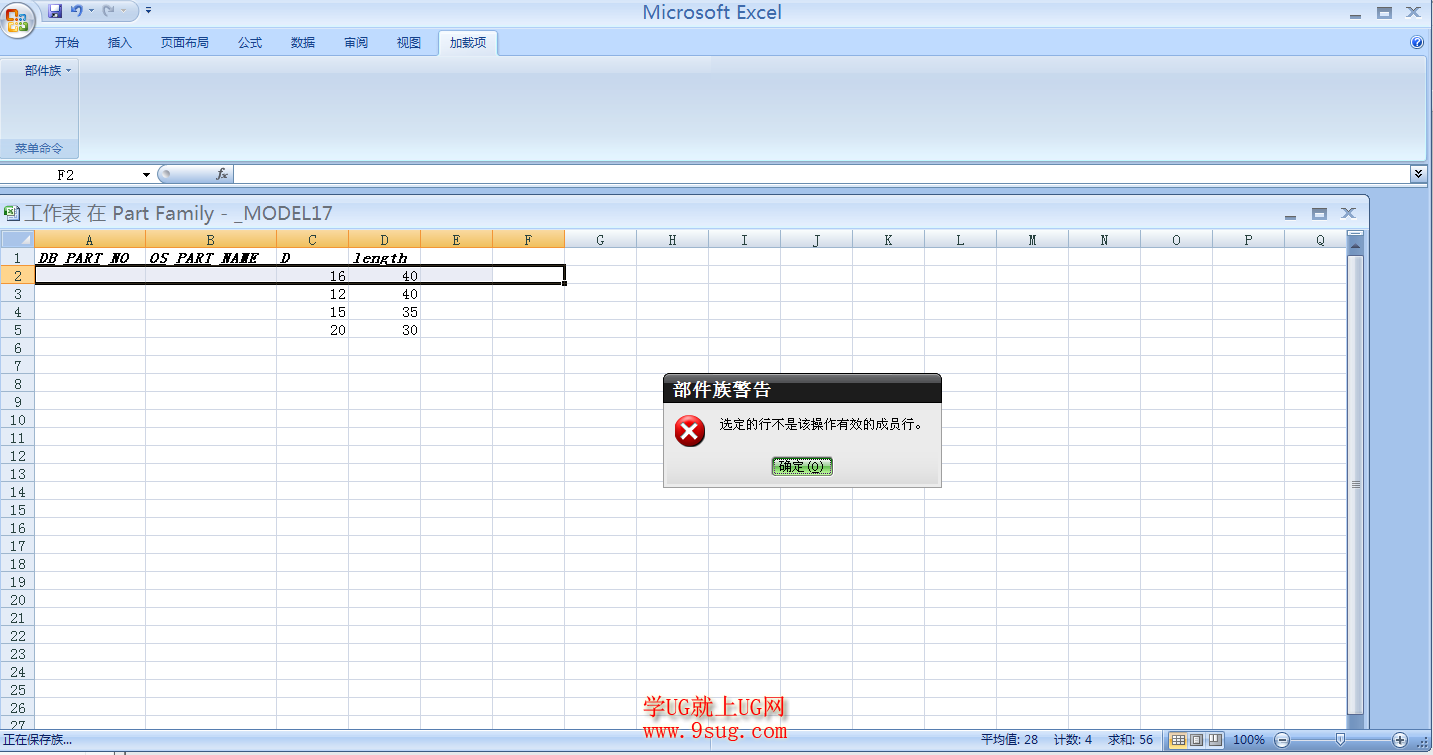The width and height of the screenshot is (1433, 755).
Task: Click the zoom out minus button
Action: pyautogui.click(x=1282, y=740)
